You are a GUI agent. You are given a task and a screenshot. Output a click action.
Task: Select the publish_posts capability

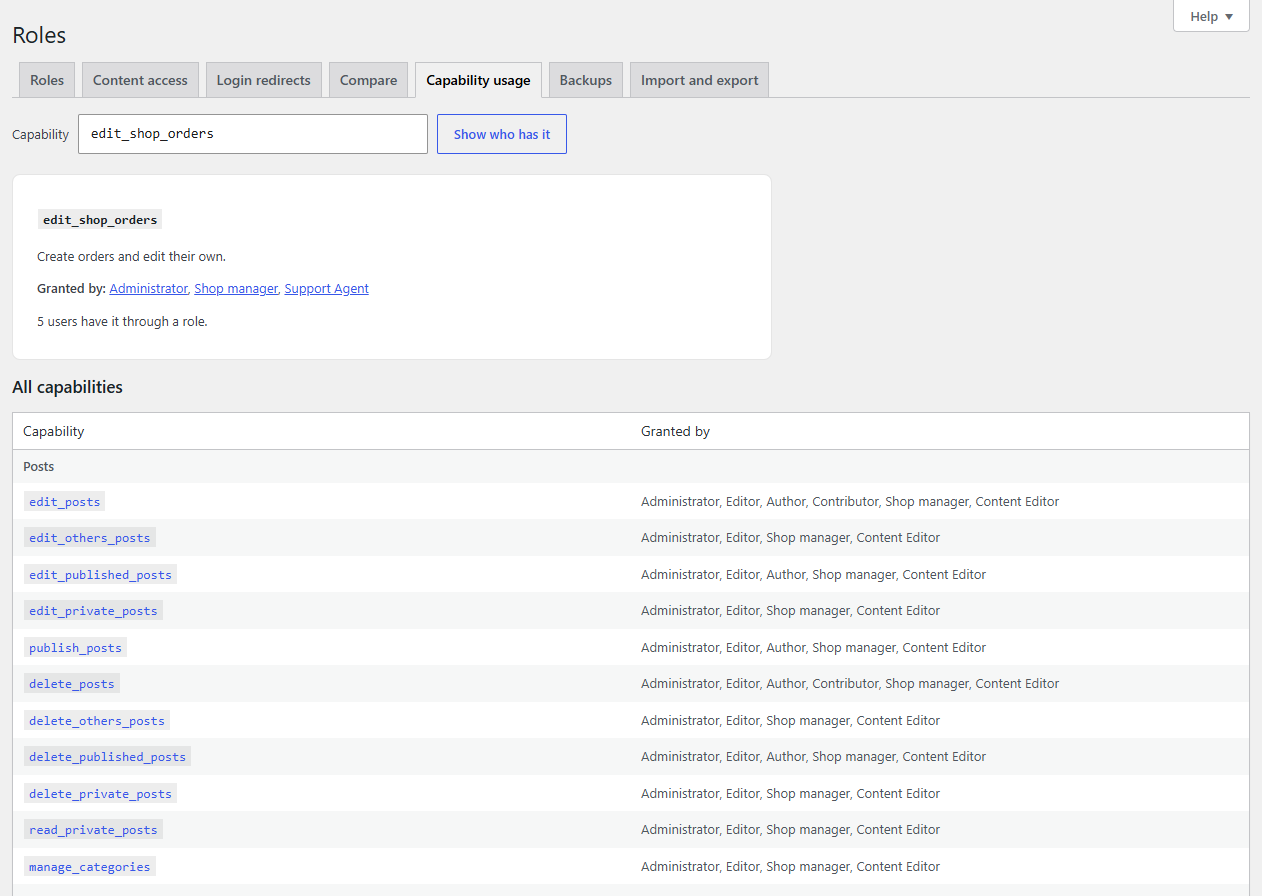(x=76, y=648)
